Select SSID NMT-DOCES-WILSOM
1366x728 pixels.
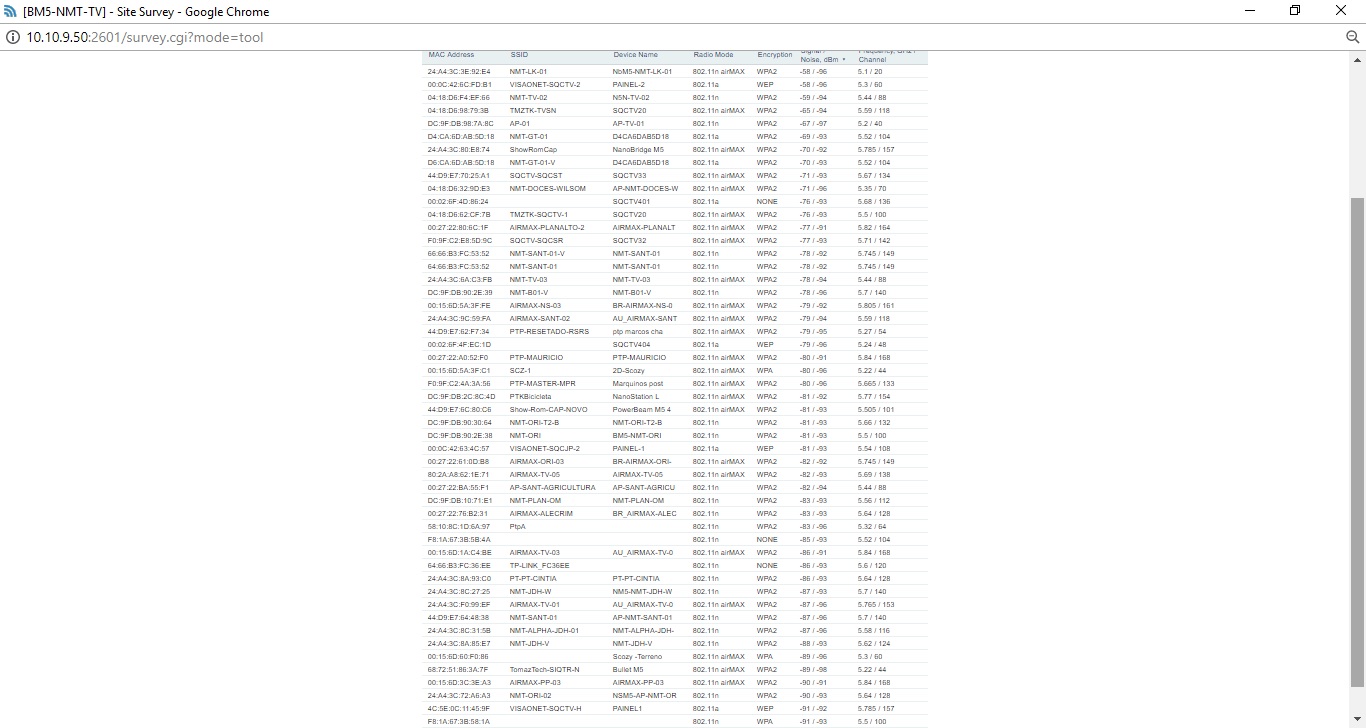point(547,189)
